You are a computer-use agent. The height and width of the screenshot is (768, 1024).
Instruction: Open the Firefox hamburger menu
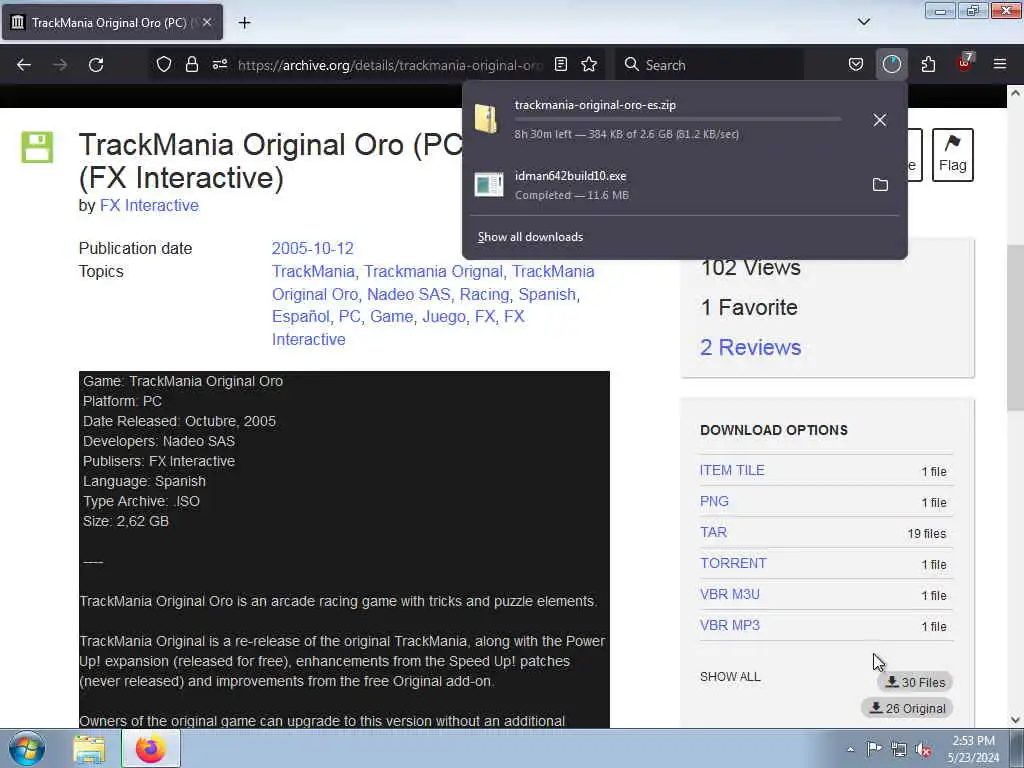(1000, 64)
